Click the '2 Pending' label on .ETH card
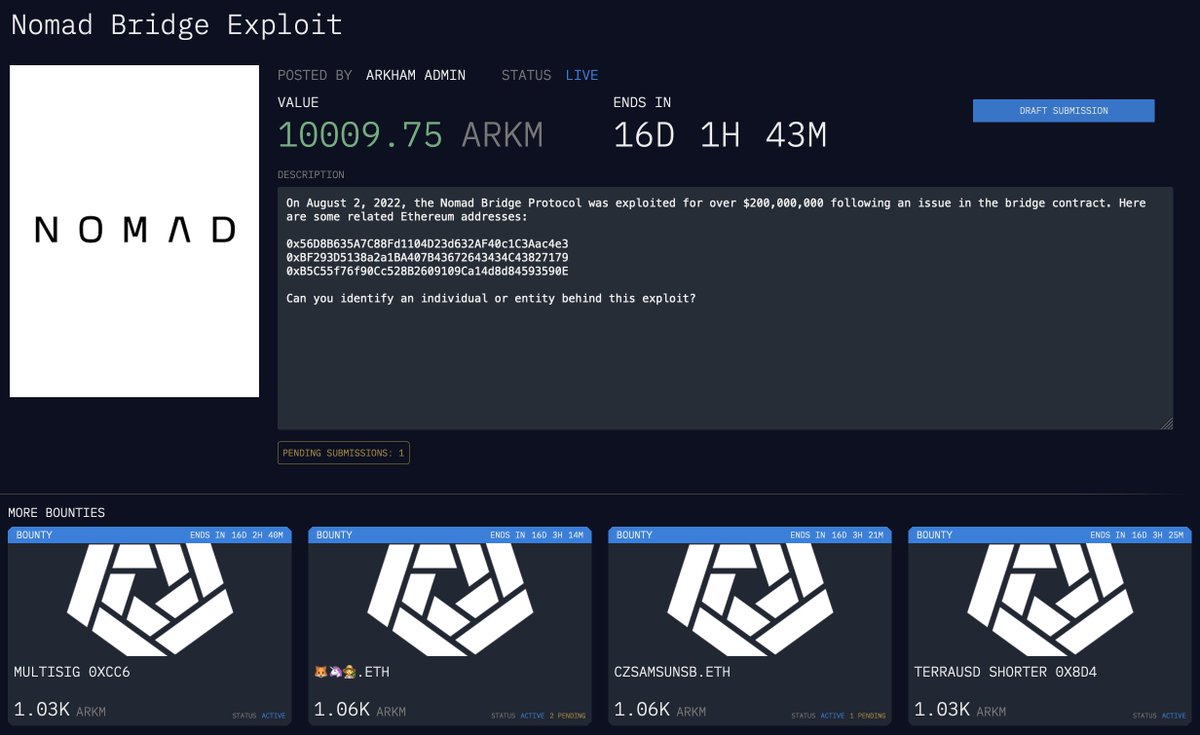 pos(567,716)
